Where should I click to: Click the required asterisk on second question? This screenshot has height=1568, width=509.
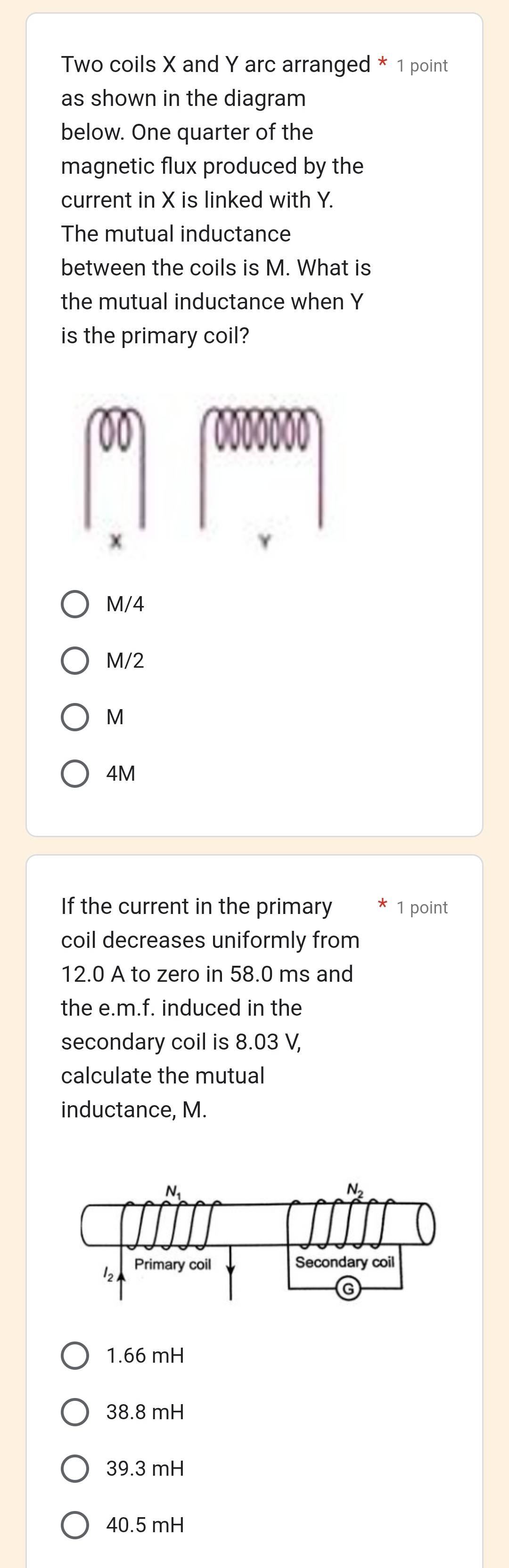point(383,904)
